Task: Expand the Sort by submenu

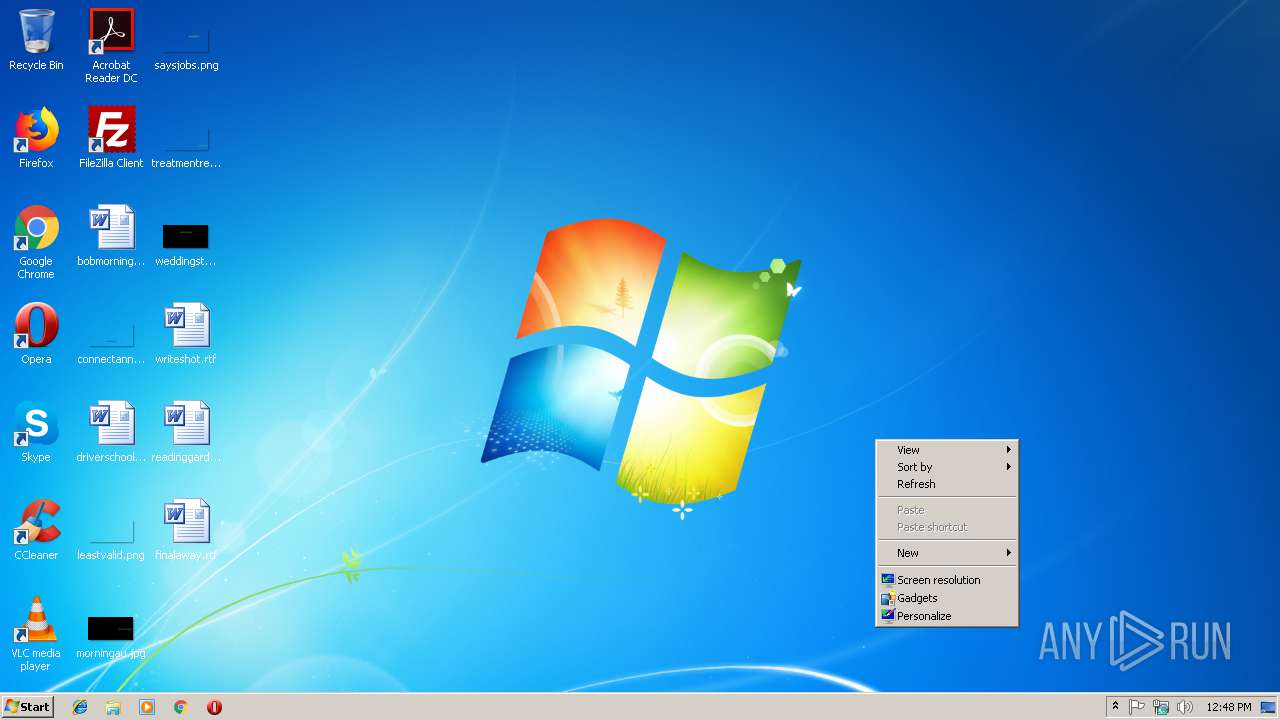Action: 947,467
